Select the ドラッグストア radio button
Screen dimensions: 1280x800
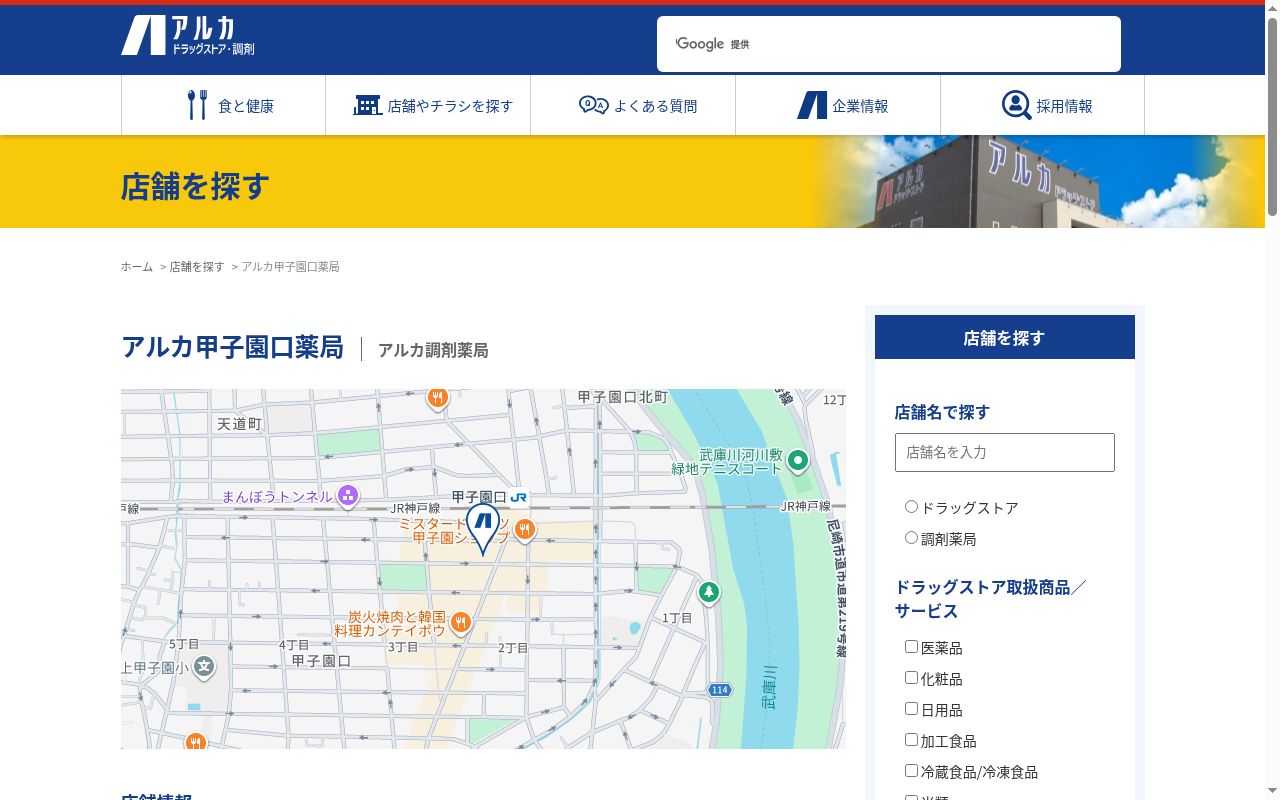pyautogui.click(x=911, y=507)
